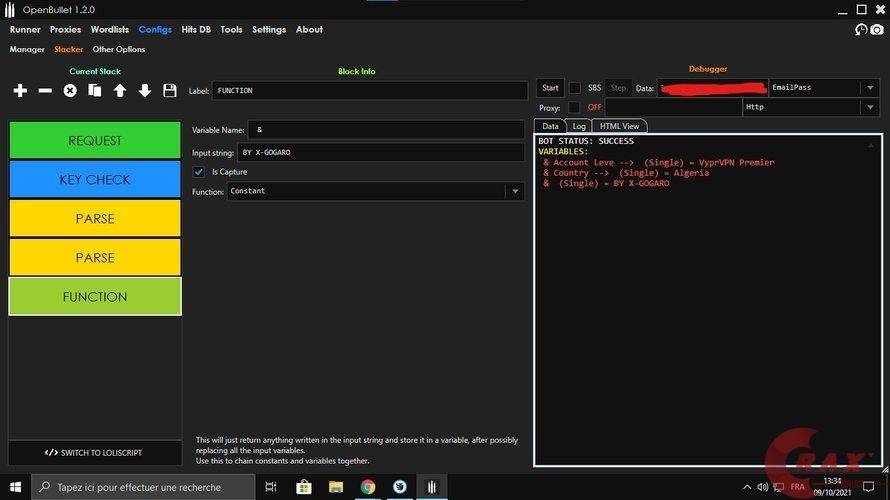
Task: Select the OpenBullet taskbar icon
Action: tap(432, 487)
